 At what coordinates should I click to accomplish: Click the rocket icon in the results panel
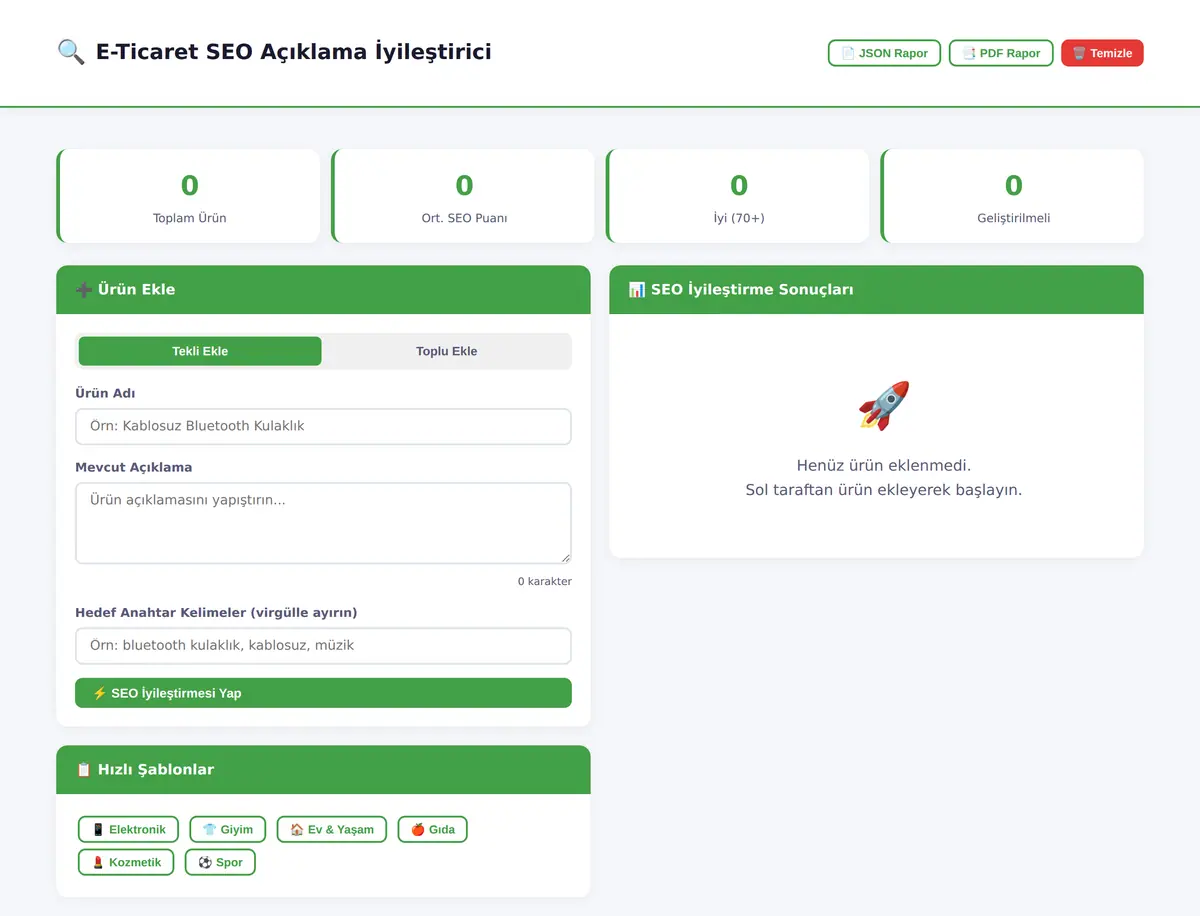point(884,405)
